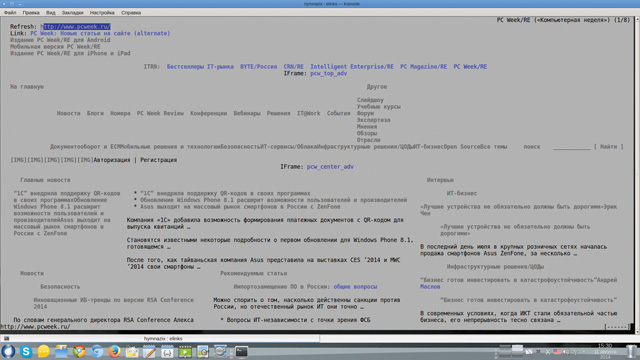This screenshot has height=360, width=640.
Task: Open the 'общие вопросы' link
Action: [355, 287]
